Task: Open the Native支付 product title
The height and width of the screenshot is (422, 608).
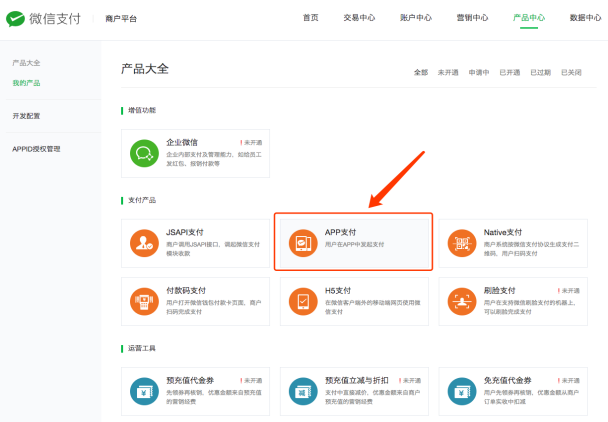Action: click(503, 232)
